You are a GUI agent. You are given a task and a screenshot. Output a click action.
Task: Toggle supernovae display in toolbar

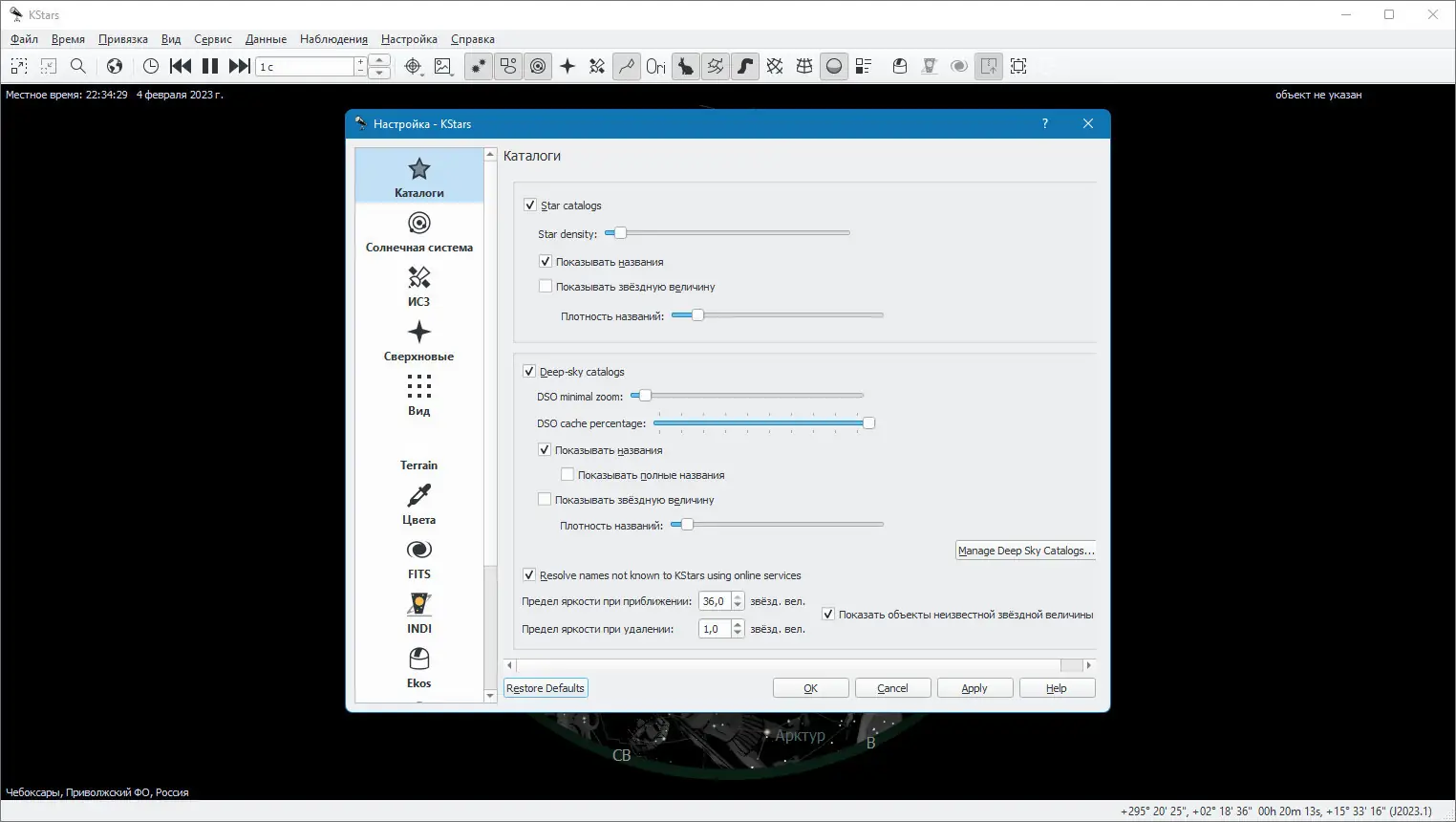pos(567,66)
